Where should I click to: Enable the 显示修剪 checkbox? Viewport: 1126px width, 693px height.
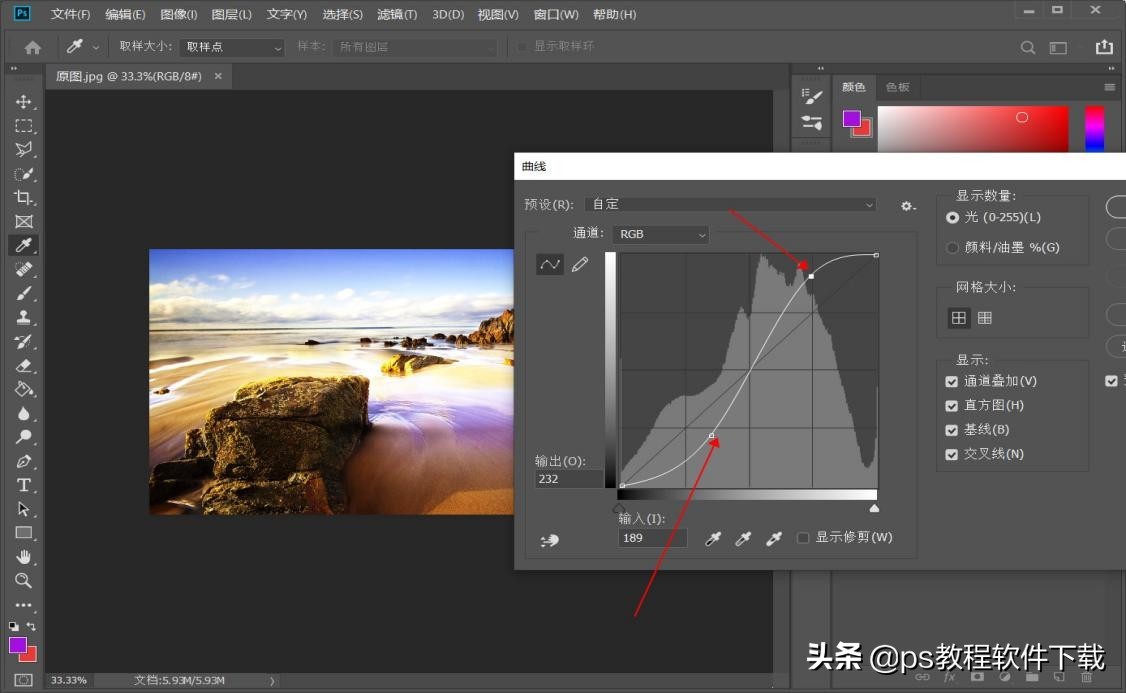click(804, 538)
